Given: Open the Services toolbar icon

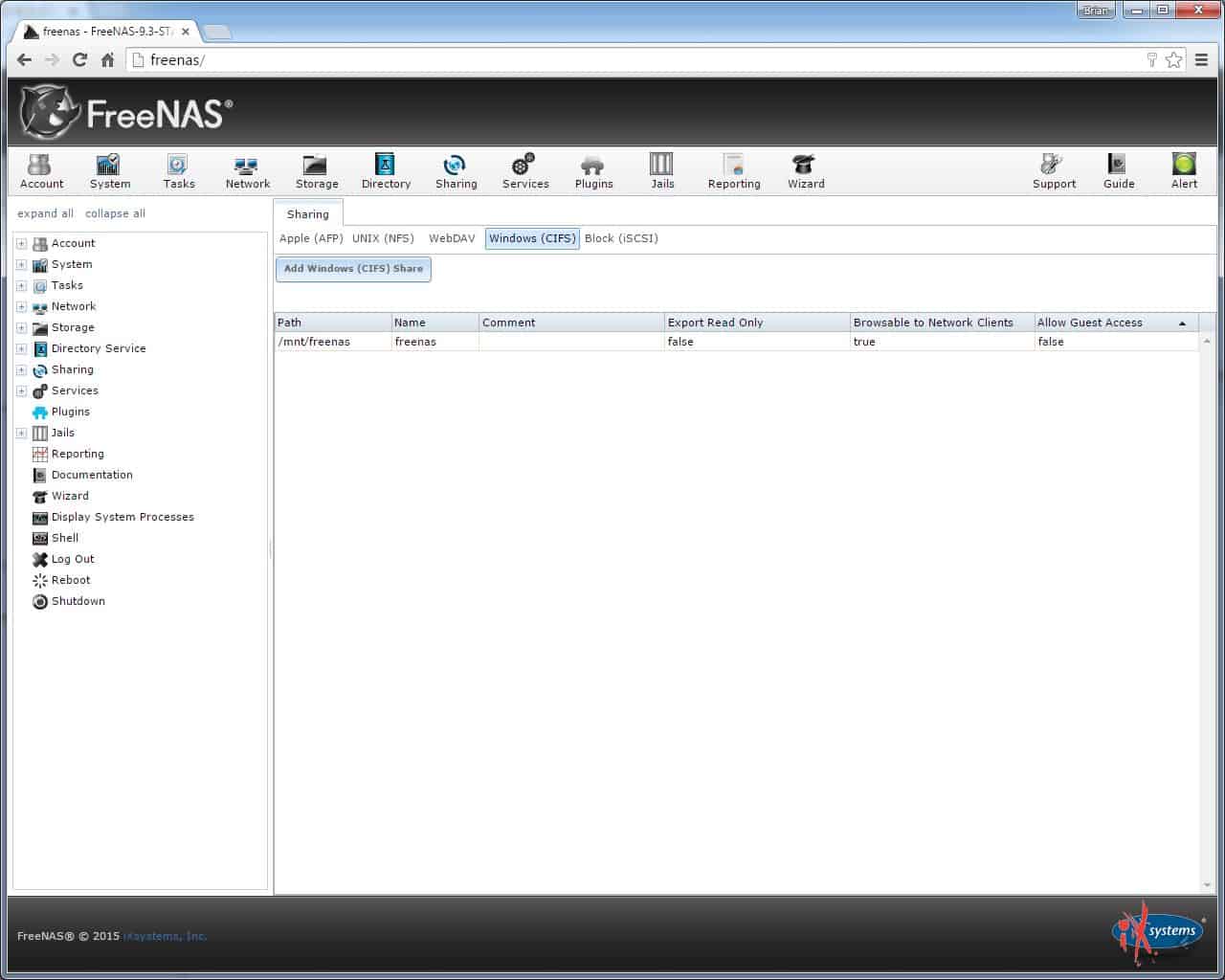Looking at the screenshot, I should [525, 171].
